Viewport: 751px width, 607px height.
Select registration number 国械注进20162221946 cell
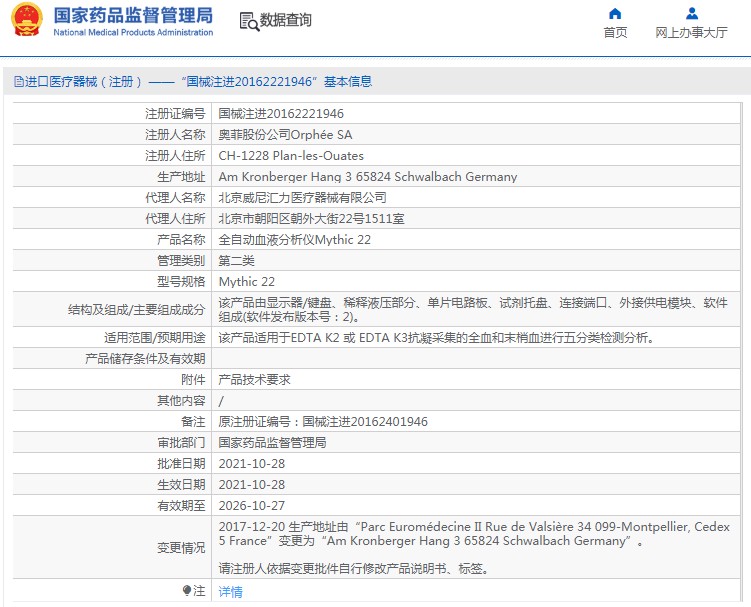click(x=281, y=114)
